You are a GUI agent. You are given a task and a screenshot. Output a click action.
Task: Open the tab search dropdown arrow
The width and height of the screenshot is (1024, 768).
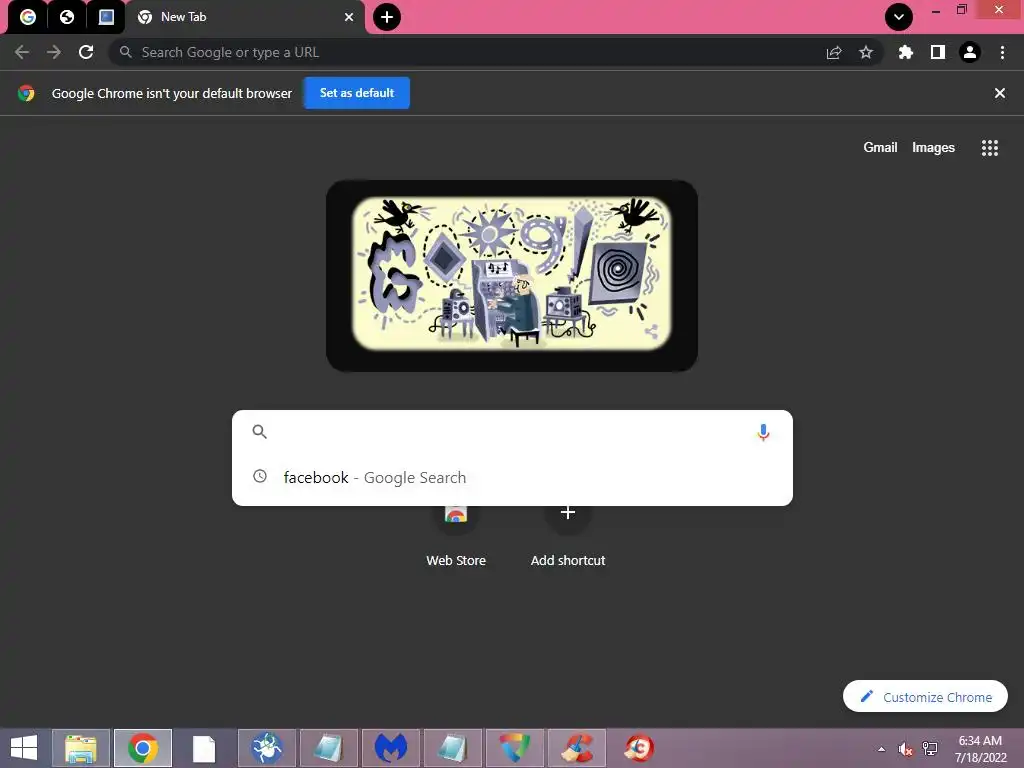pyautogui.click(x=899, y=17)
